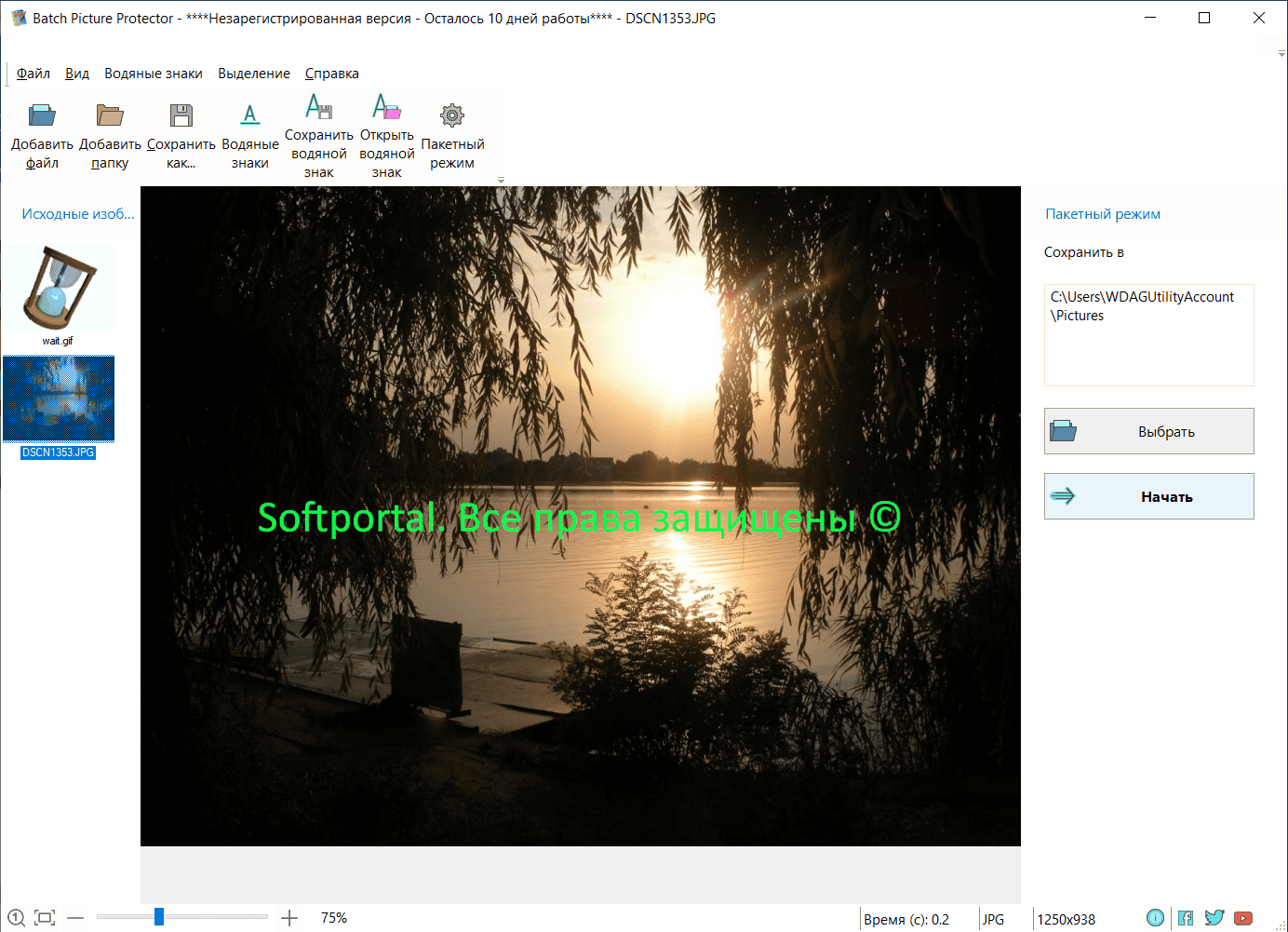Screen dimensions: 1288x932
Task: Click the Выбрать folder button
Action: pos(1149,431)
